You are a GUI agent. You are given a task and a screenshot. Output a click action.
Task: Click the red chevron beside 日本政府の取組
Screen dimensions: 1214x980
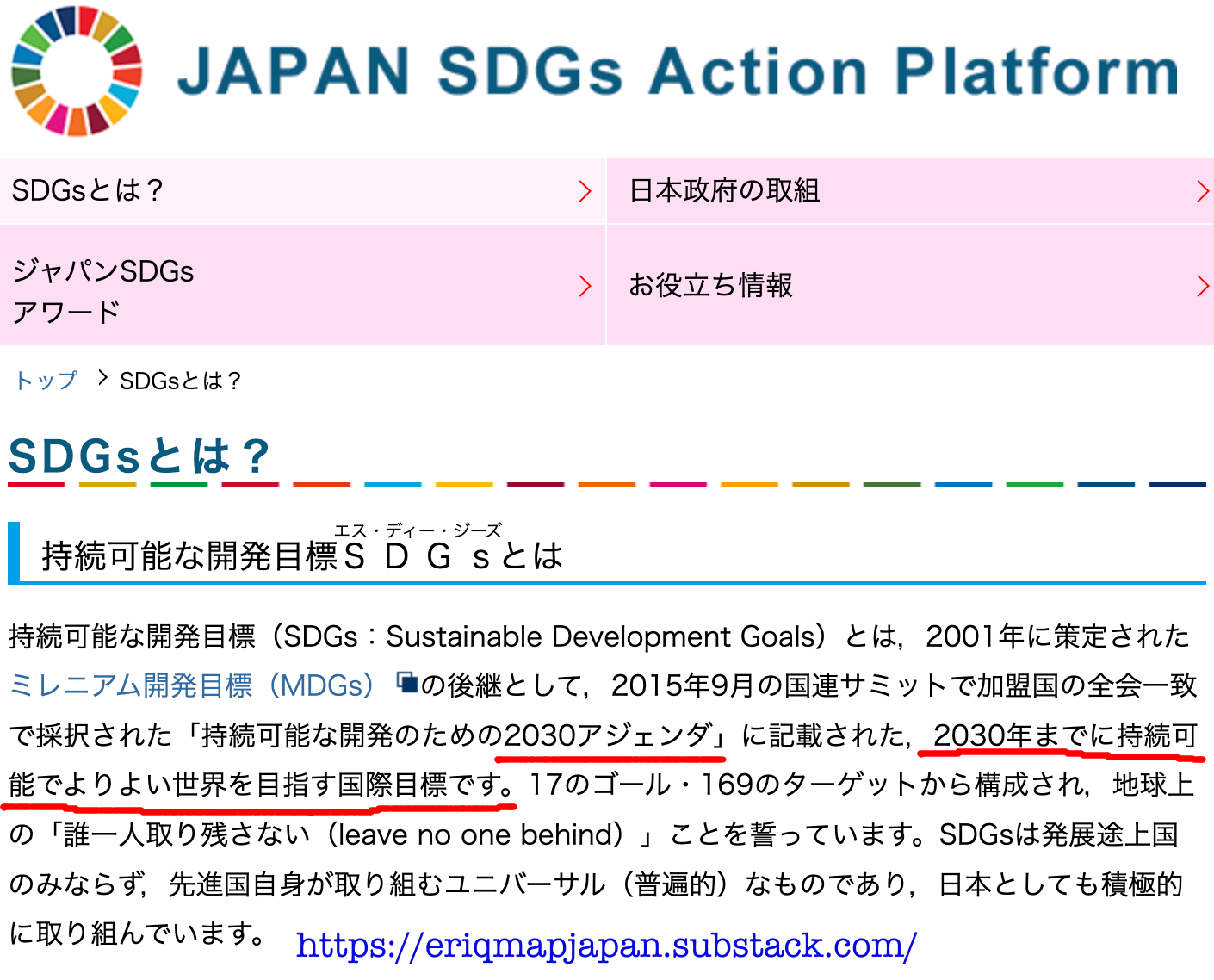point(1203,191)
